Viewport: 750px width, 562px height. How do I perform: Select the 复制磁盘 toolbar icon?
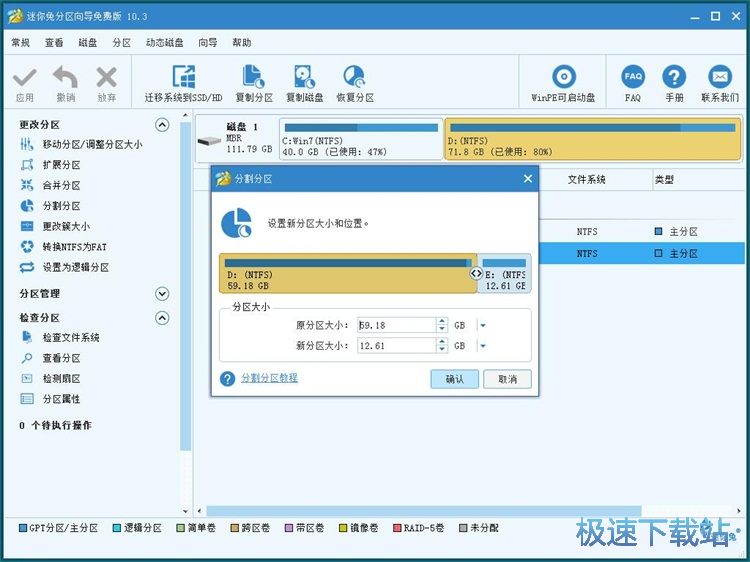tap(304, 77)
